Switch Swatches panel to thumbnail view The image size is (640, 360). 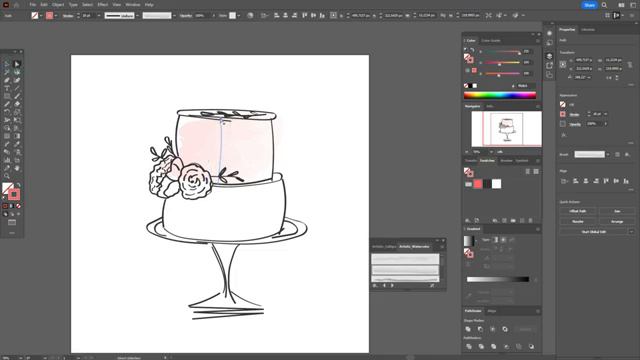pos(536,171)
